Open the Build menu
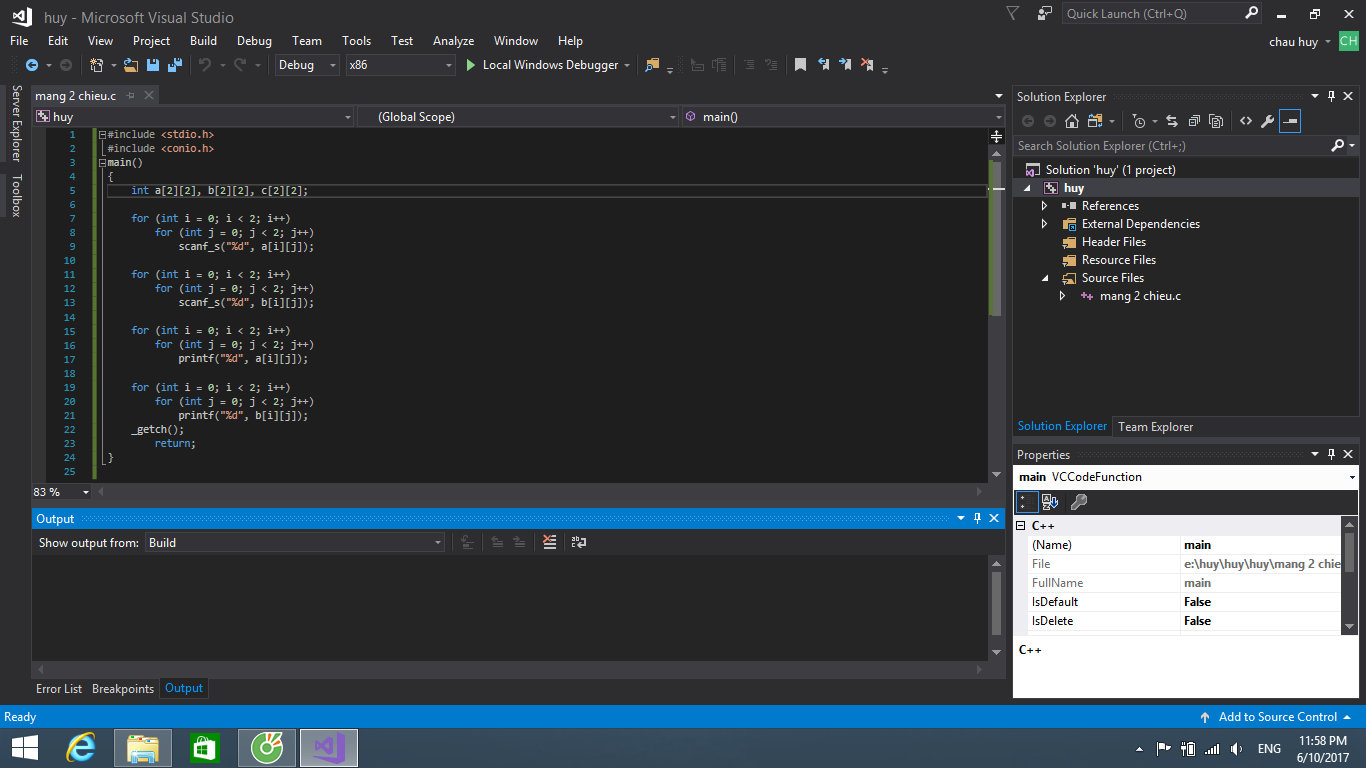This screenshot has width=1366, height=768. tap(203, 41)
